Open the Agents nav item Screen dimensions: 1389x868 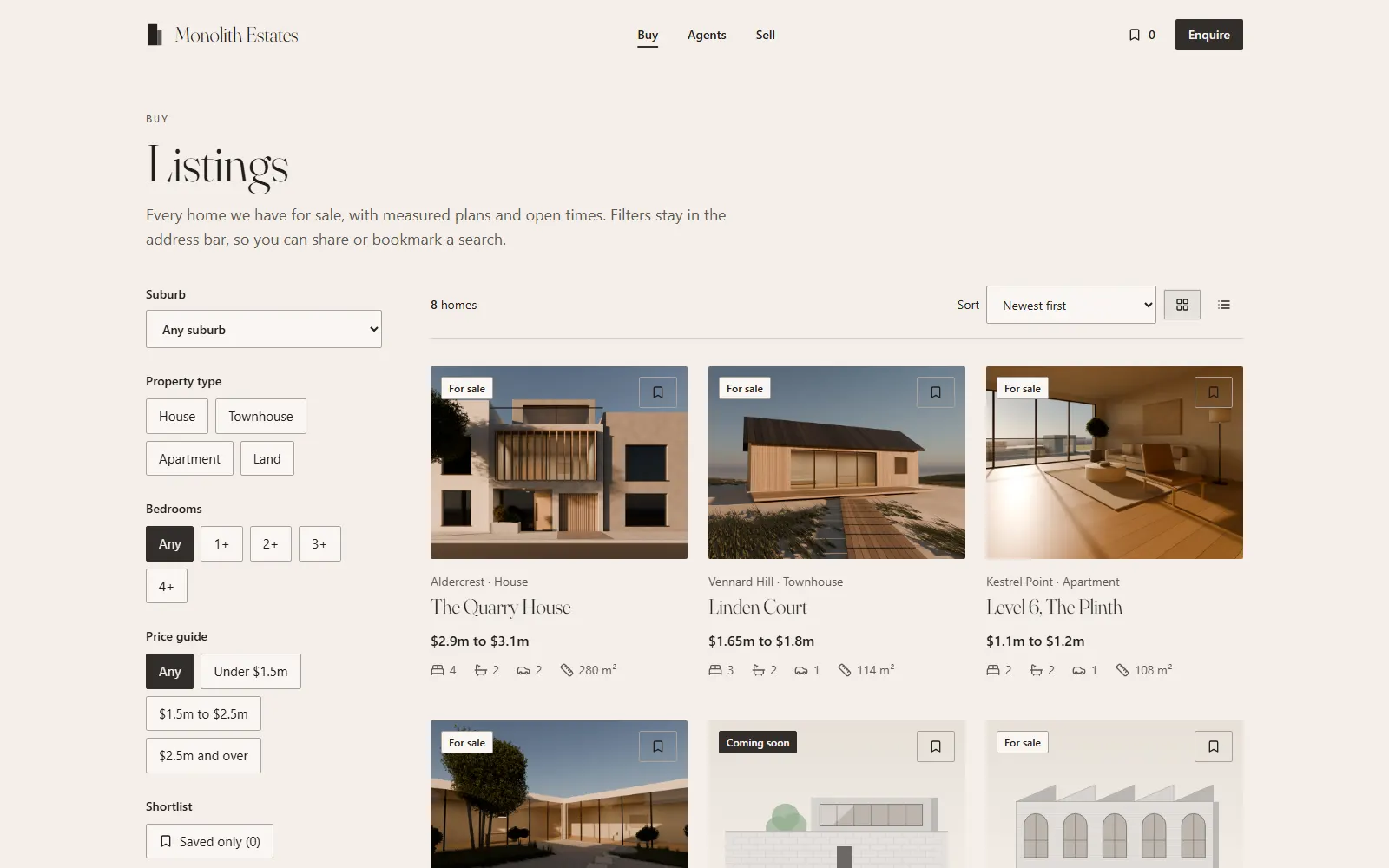coord(707,35)
